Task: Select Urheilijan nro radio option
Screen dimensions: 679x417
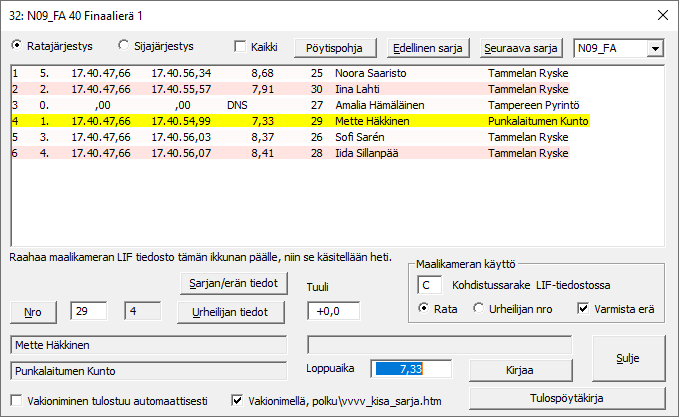Action: coord(482,310)
